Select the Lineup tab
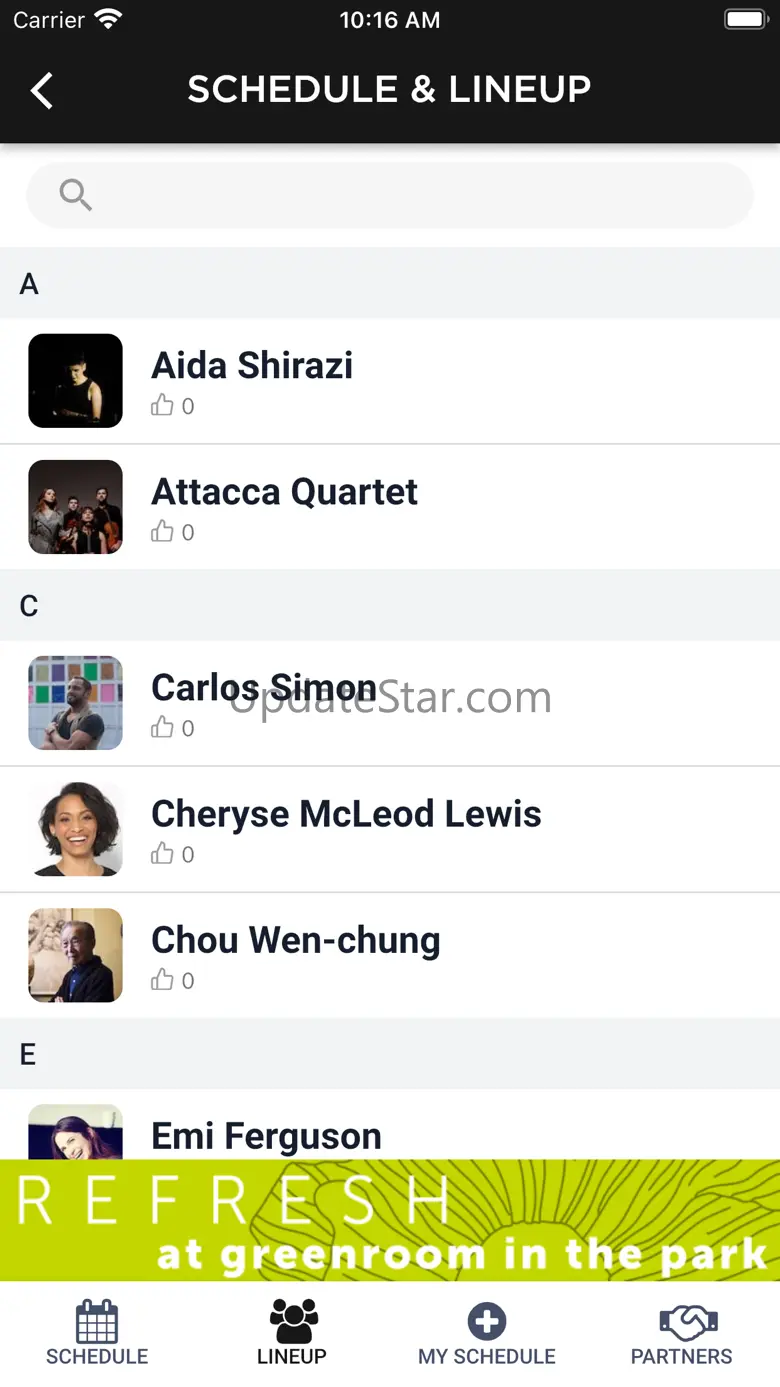 click(x=292, y=1333)
